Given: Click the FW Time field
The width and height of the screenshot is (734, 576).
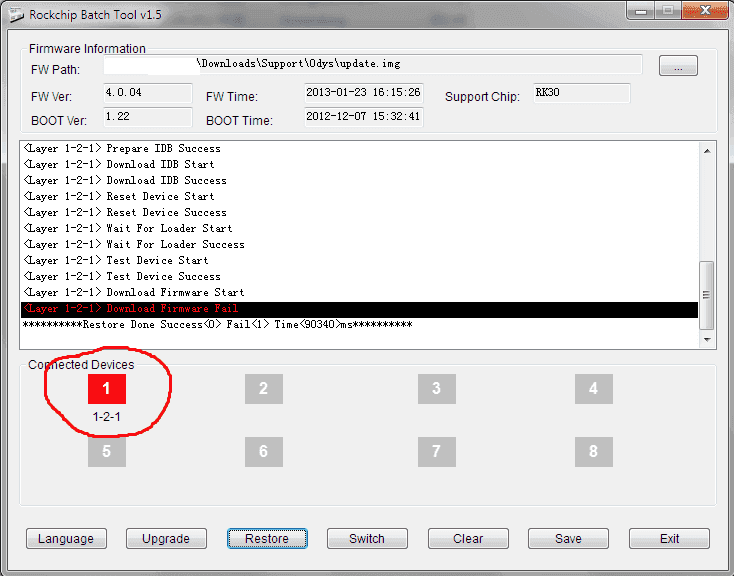Looking at the screenshot, I should tap(364, 93).
